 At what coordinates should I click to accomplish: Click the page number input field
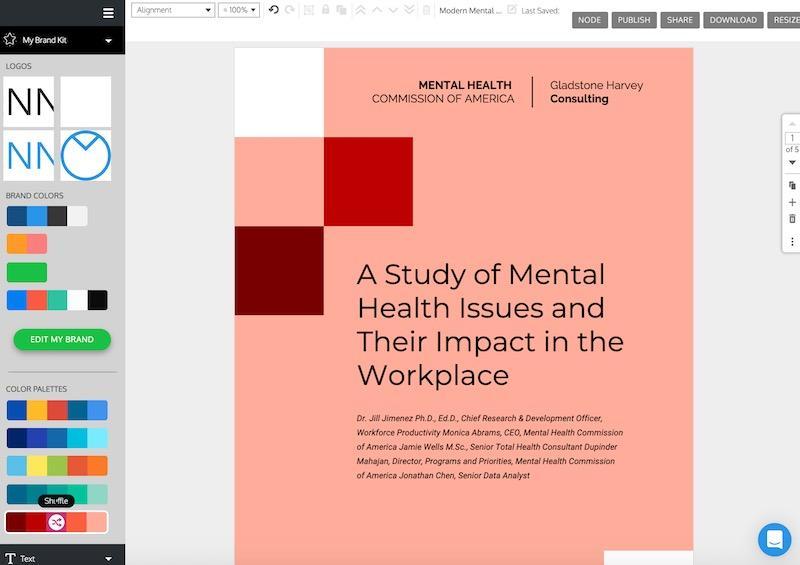coord(792,138)
